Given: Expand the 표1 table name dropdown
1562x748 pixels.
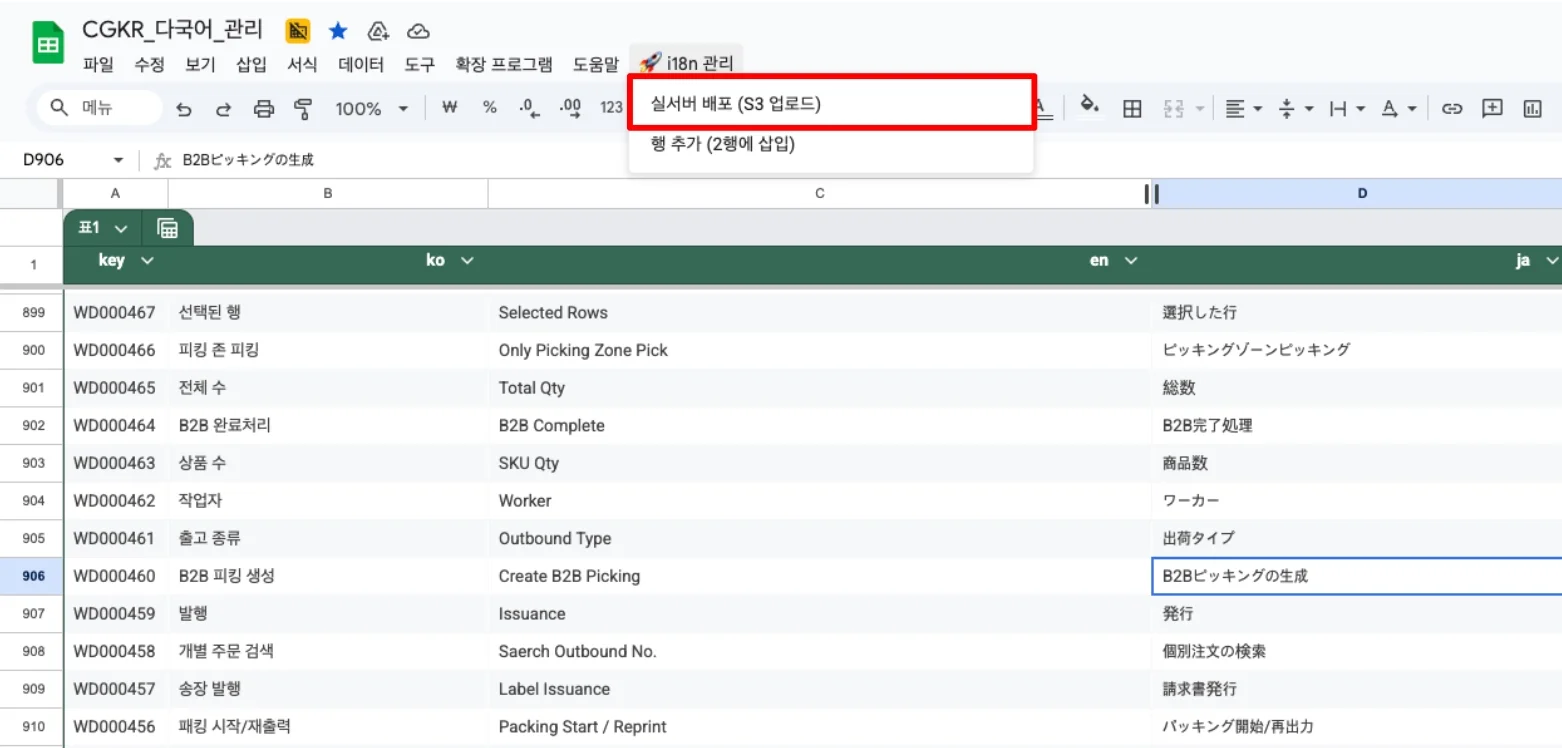Looking at the screenshot, I should point(121,228).
